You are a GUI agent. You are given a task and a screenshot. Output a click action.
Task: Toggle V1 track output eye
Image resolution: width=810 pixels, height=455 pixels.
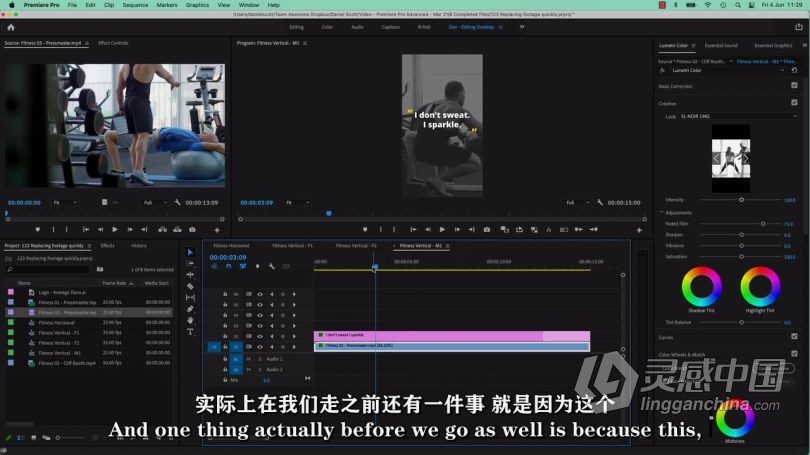click(260, 347)
